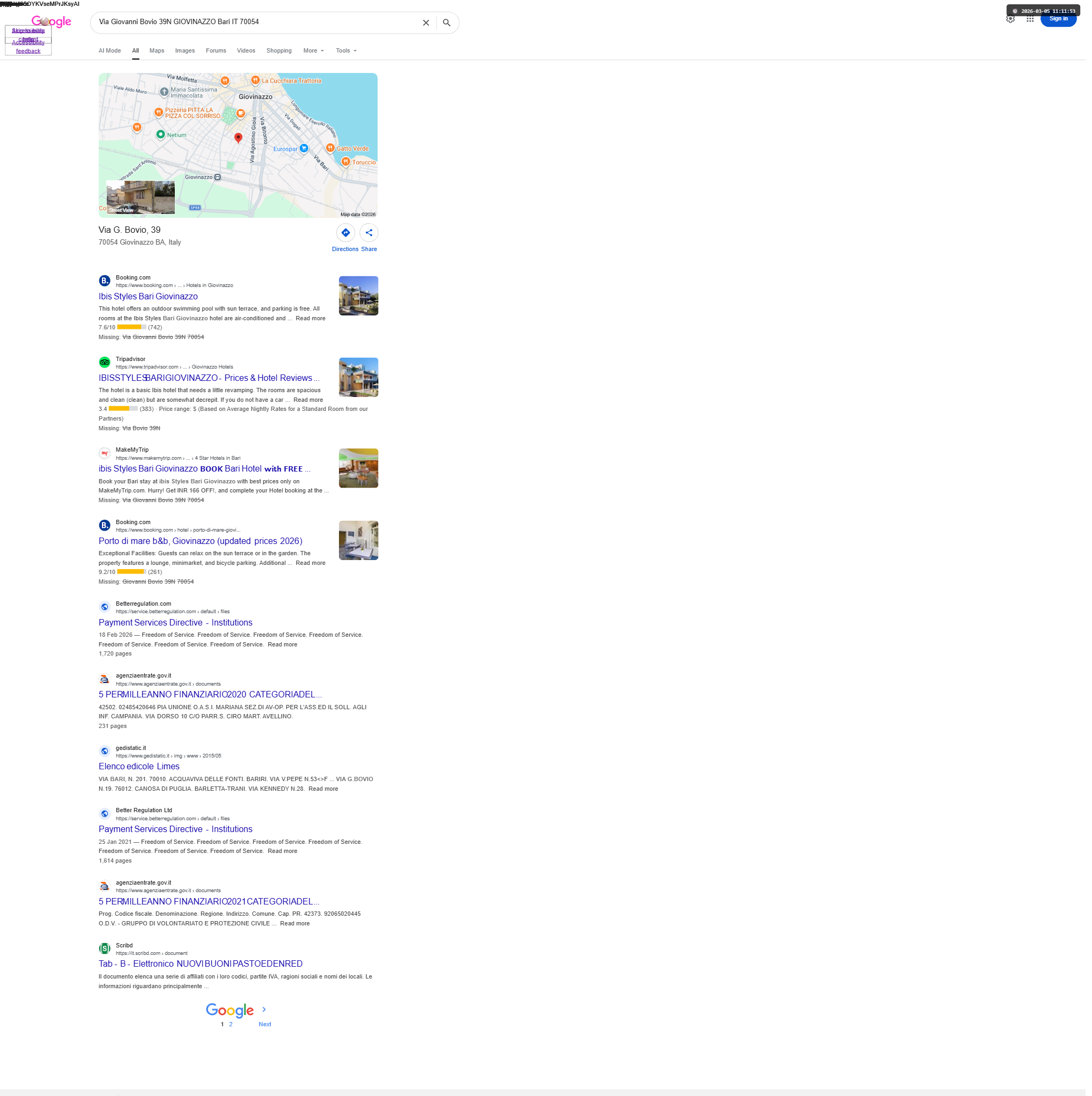1092x1096 pixels.
Task: Open the Settings gear icon
Action: (x=1016, y=19)
